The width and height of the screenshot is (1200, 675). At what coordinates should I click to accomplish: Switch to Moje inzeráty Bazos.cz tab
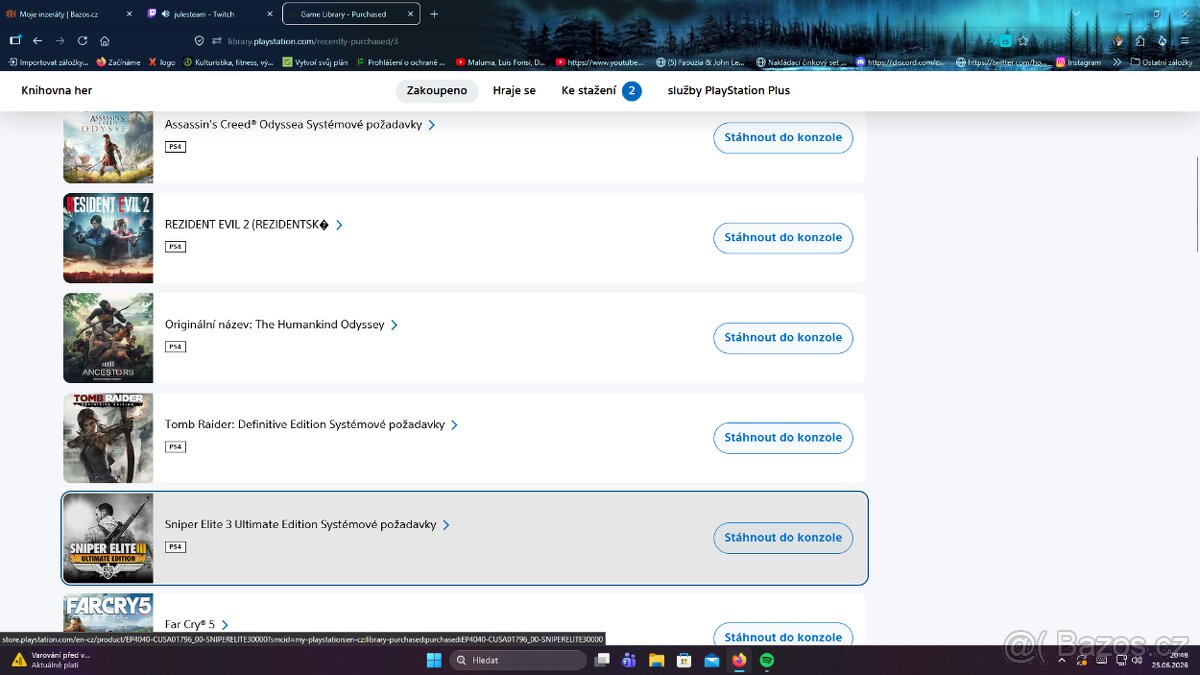[x=68, y=14]
